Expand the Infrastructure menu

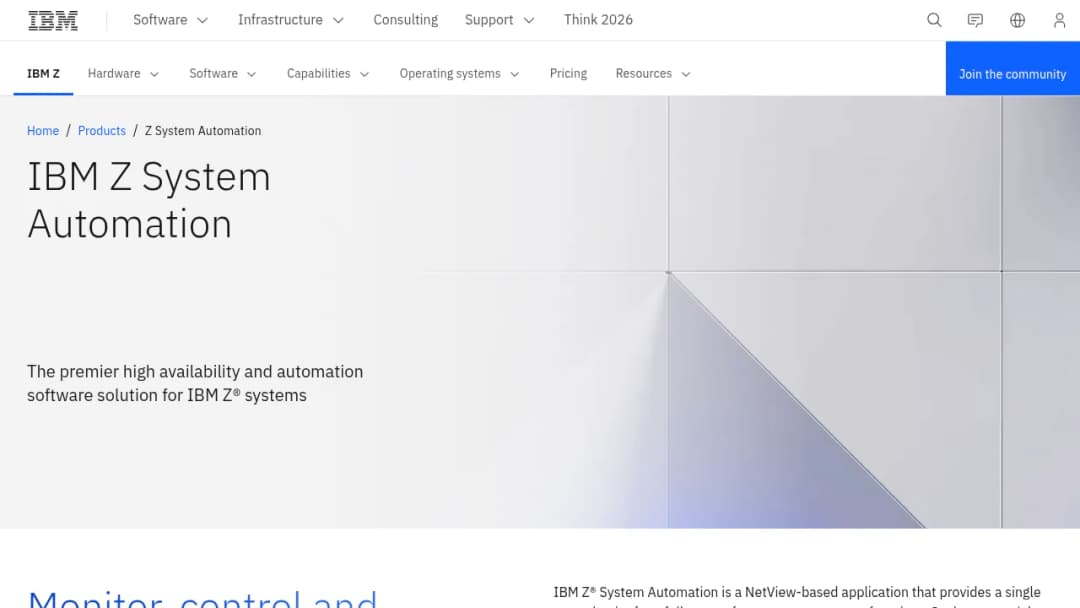[291, 20]
